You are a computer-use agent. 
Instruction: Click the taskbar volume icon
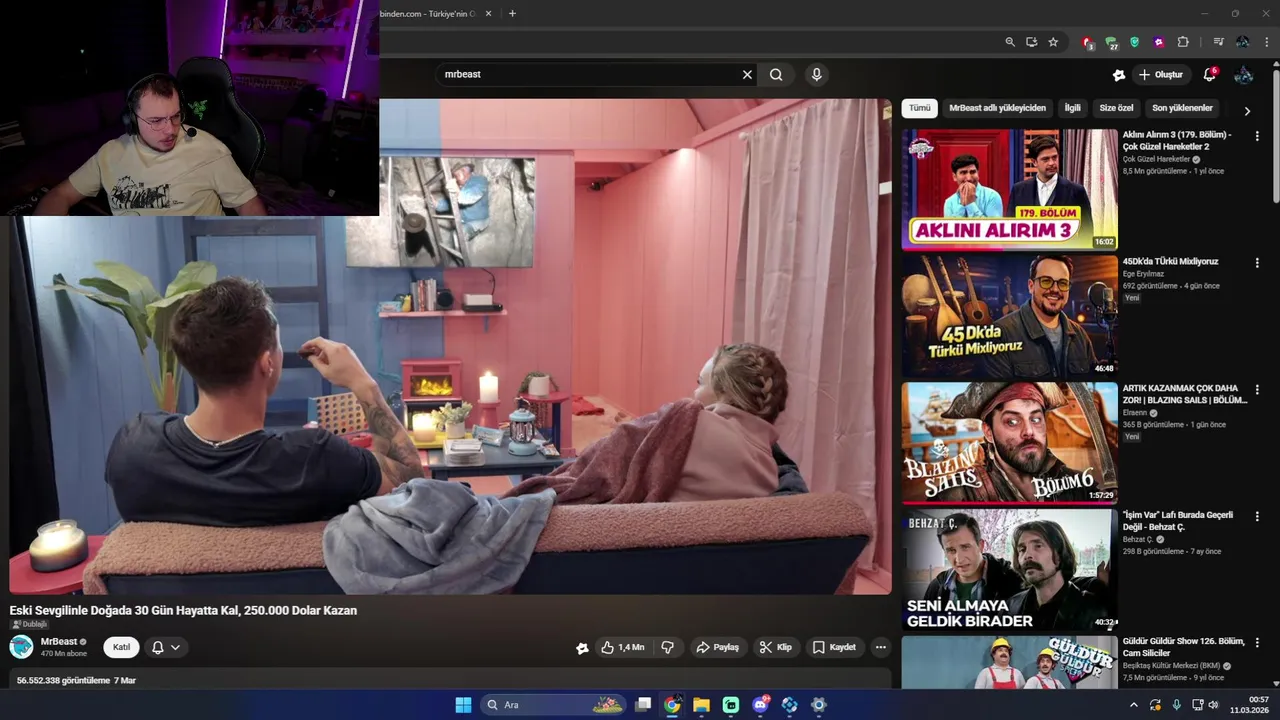pos(1213,705)
